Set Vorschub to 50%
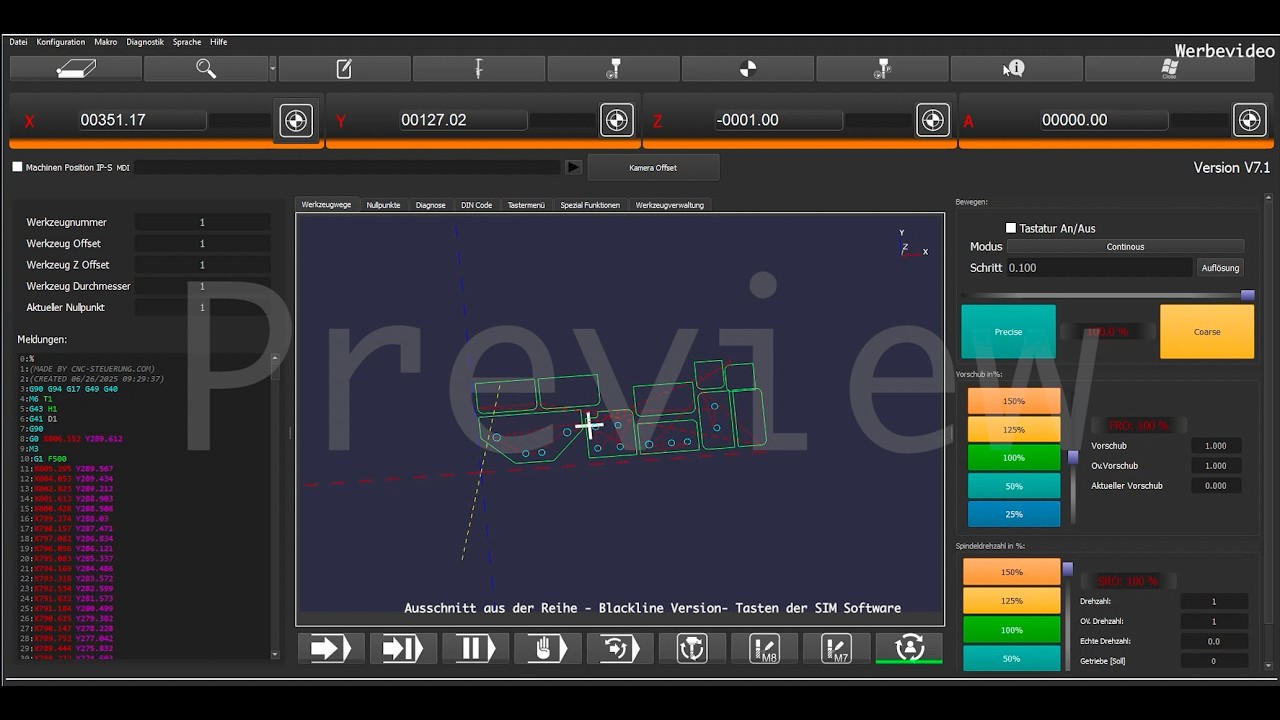The height and width of the screenshot is (720, 1280). pyautogui.click(x=1014, y=485)
